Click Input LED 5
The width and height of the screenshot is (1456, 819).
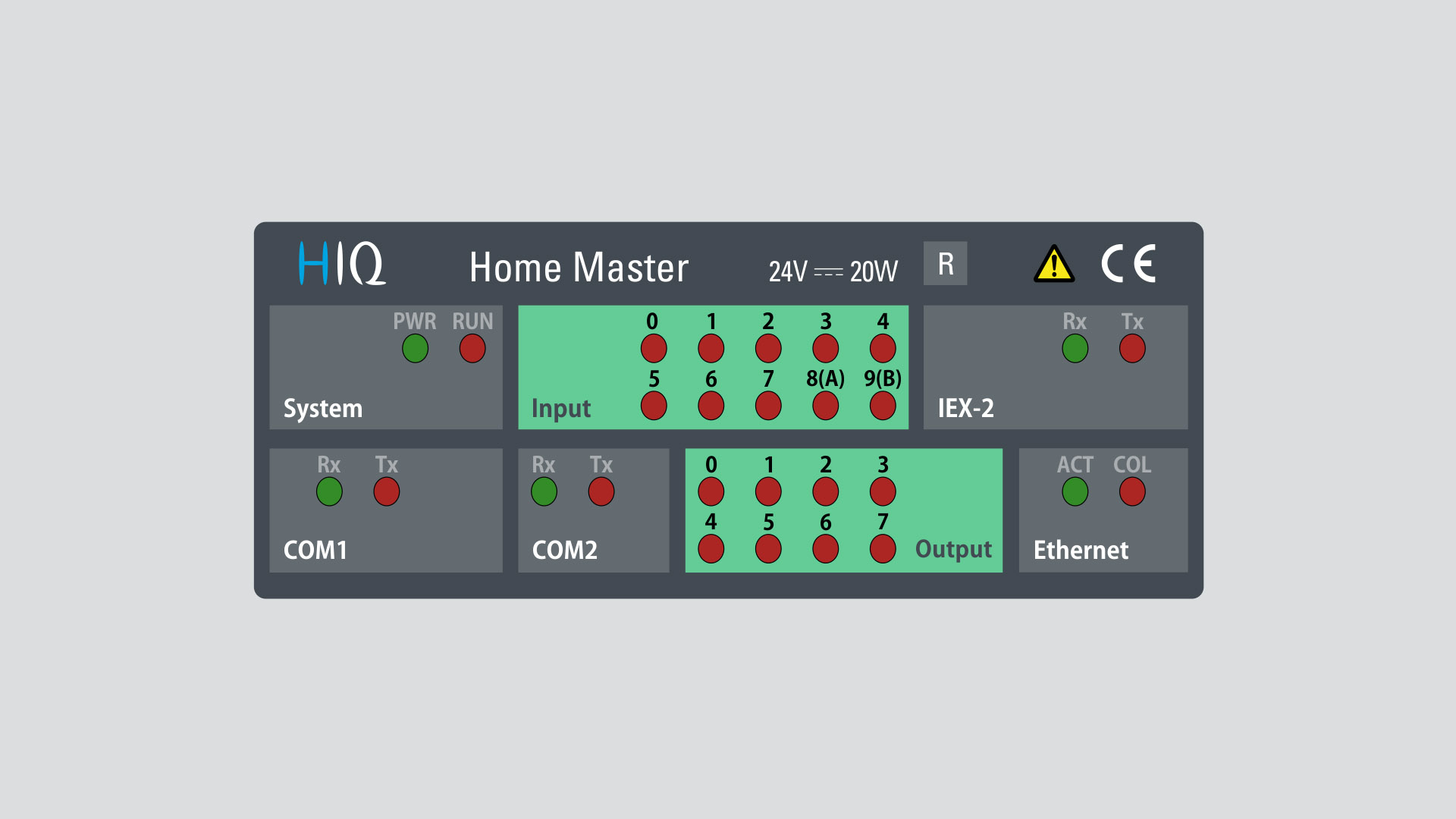click(x=654, y=406)
